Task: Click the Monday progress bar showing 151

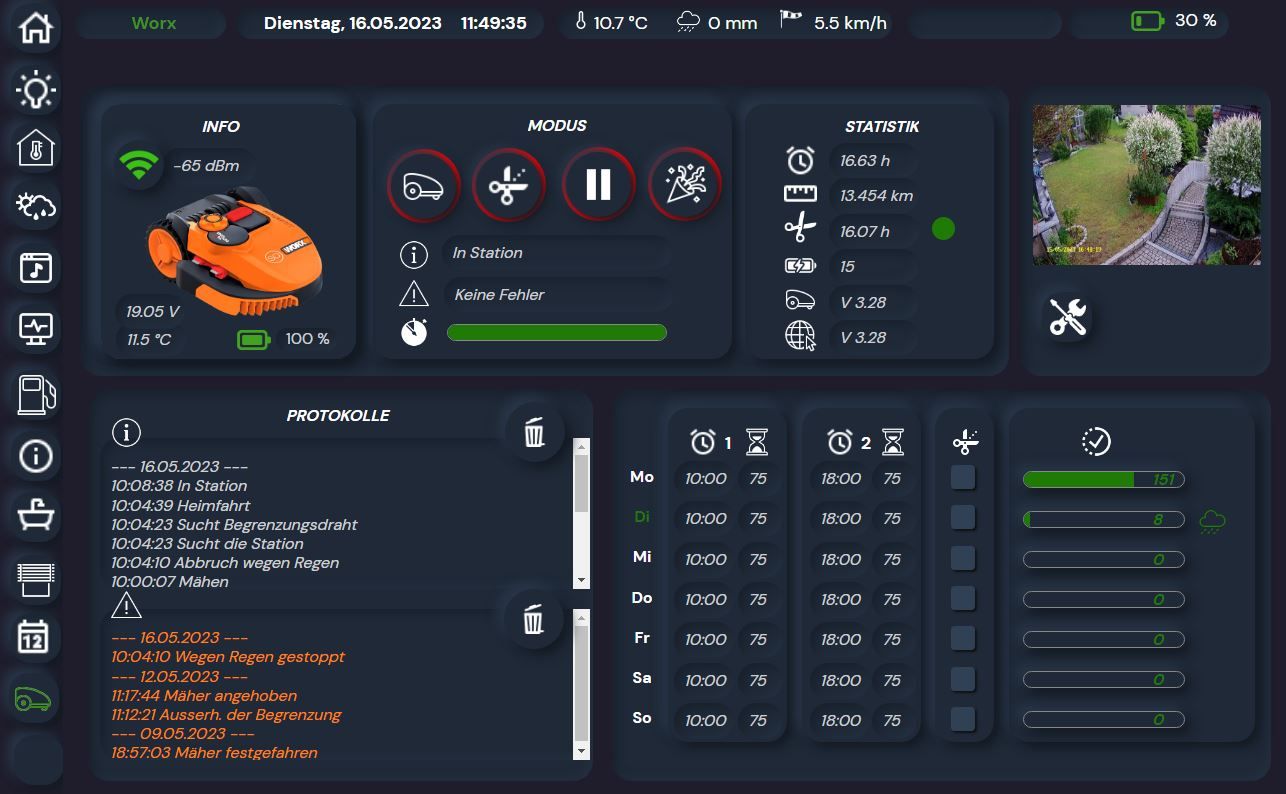Action: pyautogui.click(x=1104, y=480)
